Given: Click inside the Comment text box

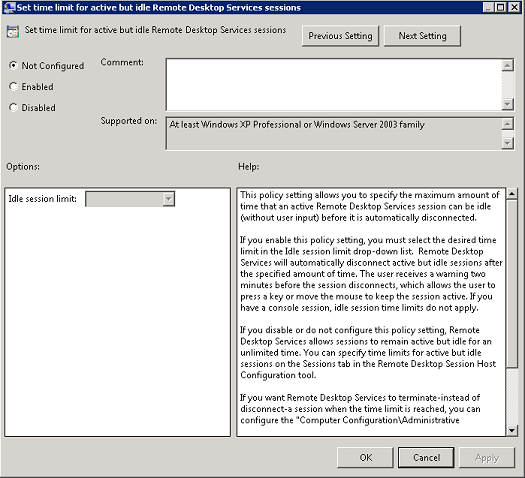Looking at the screenshot, I should [x=334, y=84].
